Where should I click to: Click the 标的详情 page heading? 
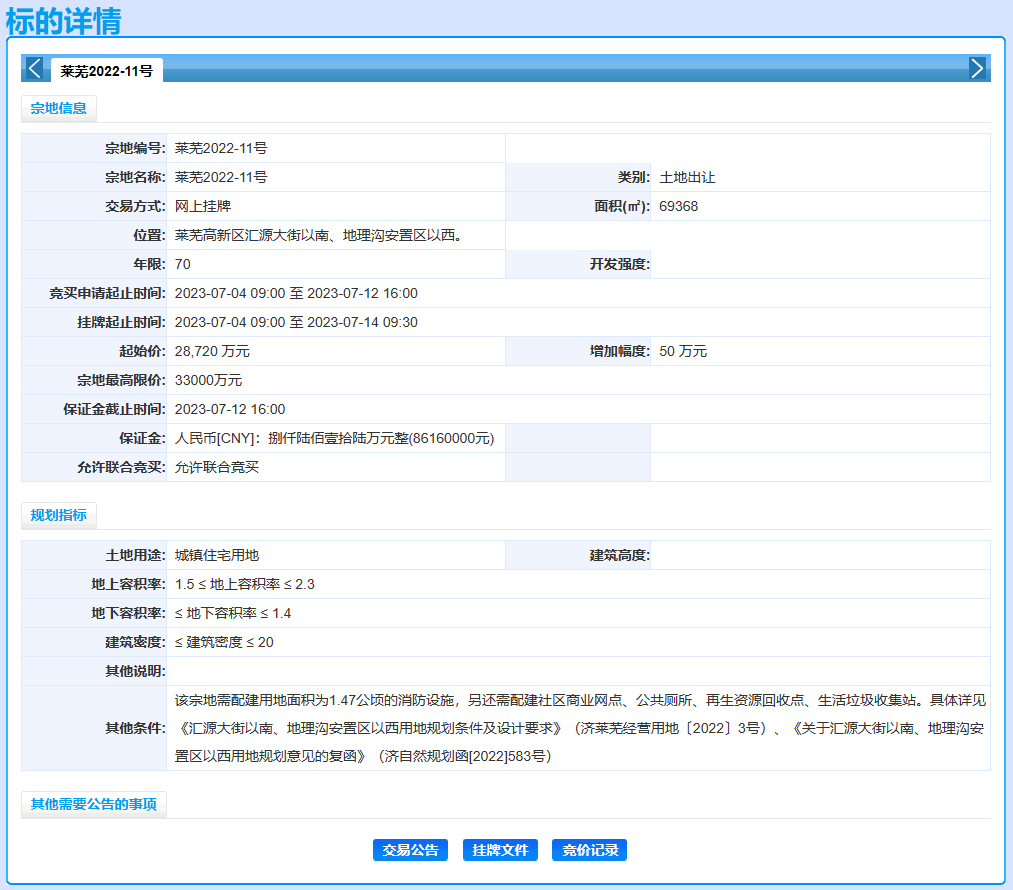click(x=63, y=21)
